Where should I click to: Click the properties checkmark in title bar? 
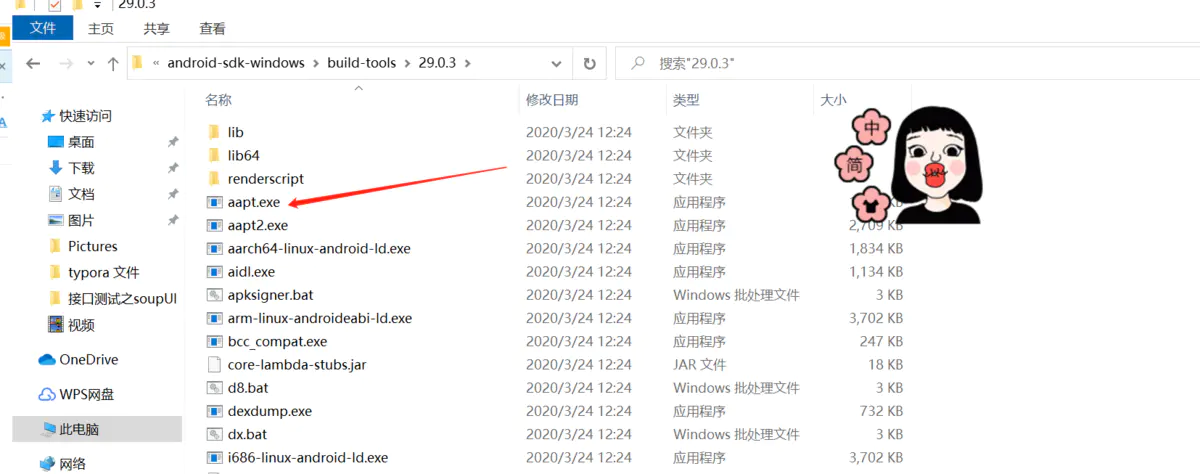tap(55, 5)
